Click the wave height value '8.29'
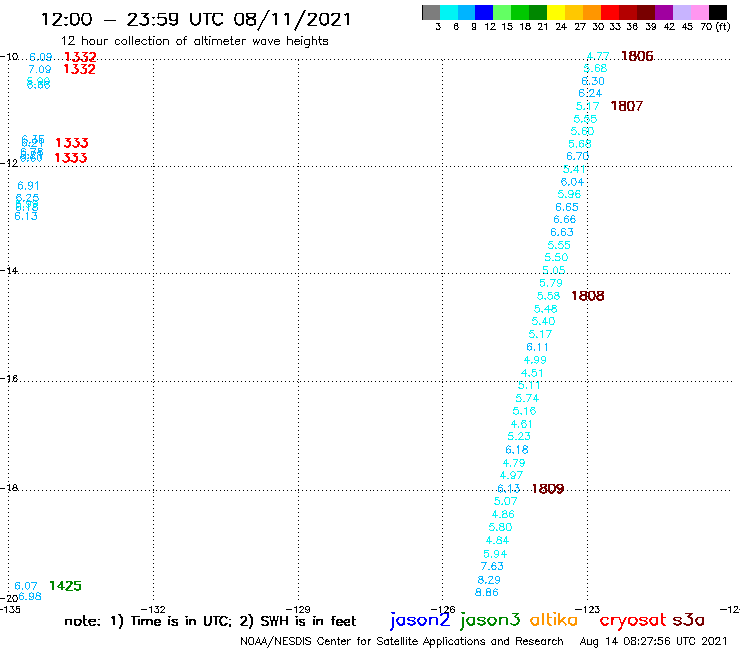The width and height of the screenshot is (740, 650). [x=489, y=580]
